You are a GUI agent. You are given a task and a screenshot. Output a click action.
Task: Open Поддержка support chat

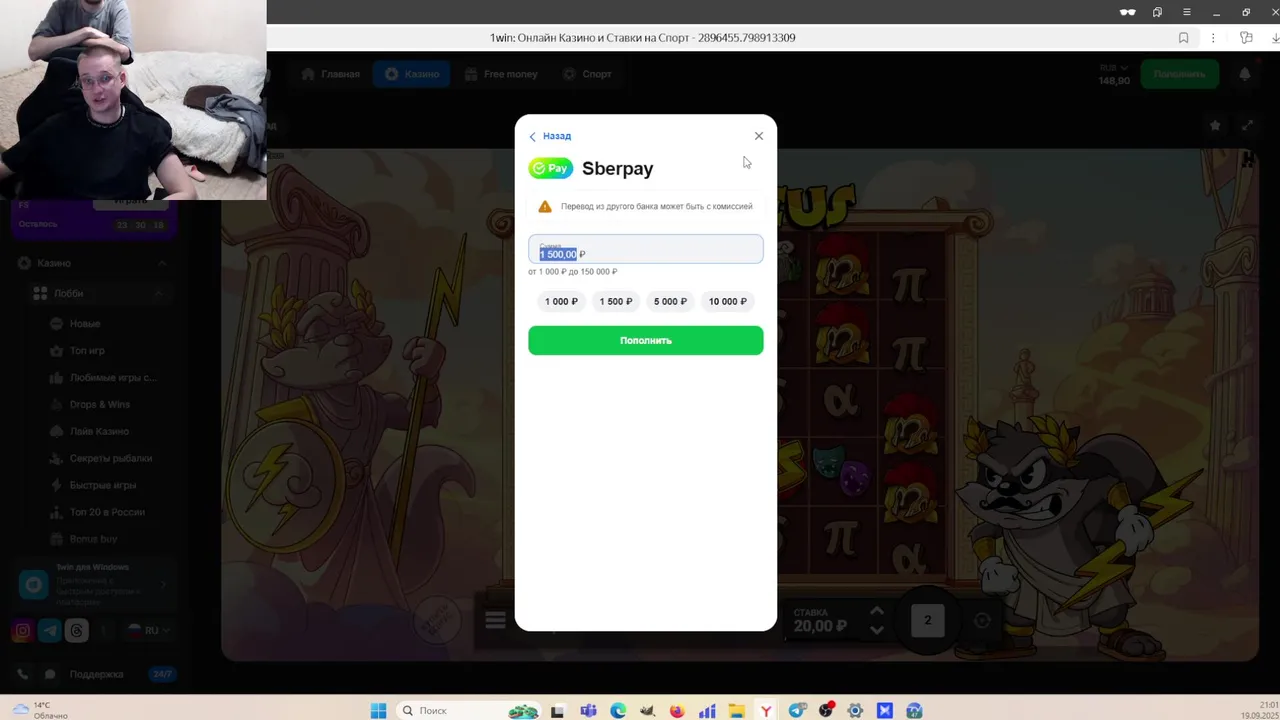(x=96, y=674)
